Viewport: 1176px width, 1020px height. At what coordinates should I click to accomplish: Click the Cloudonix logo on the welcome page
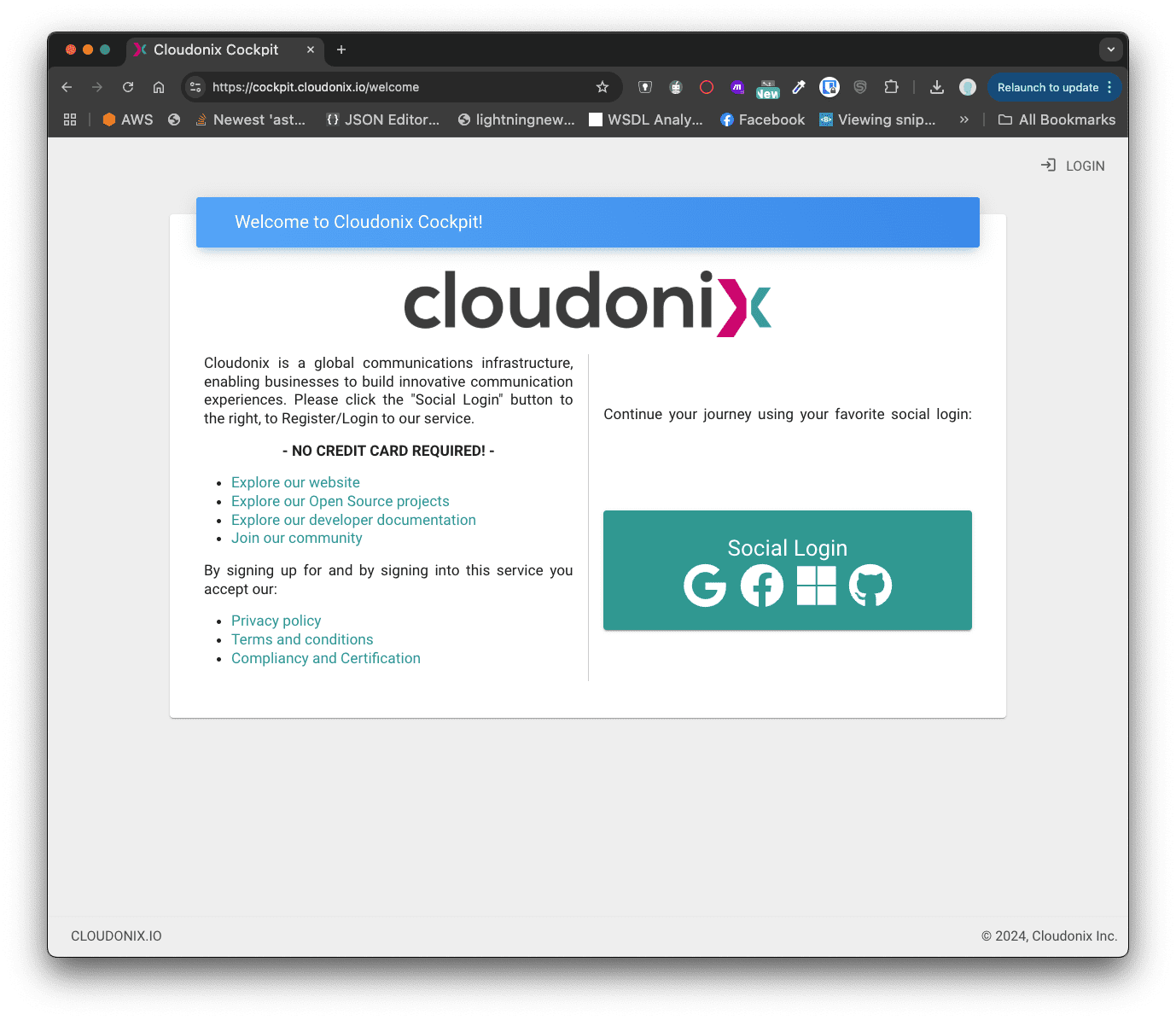(x=588, y=303)
